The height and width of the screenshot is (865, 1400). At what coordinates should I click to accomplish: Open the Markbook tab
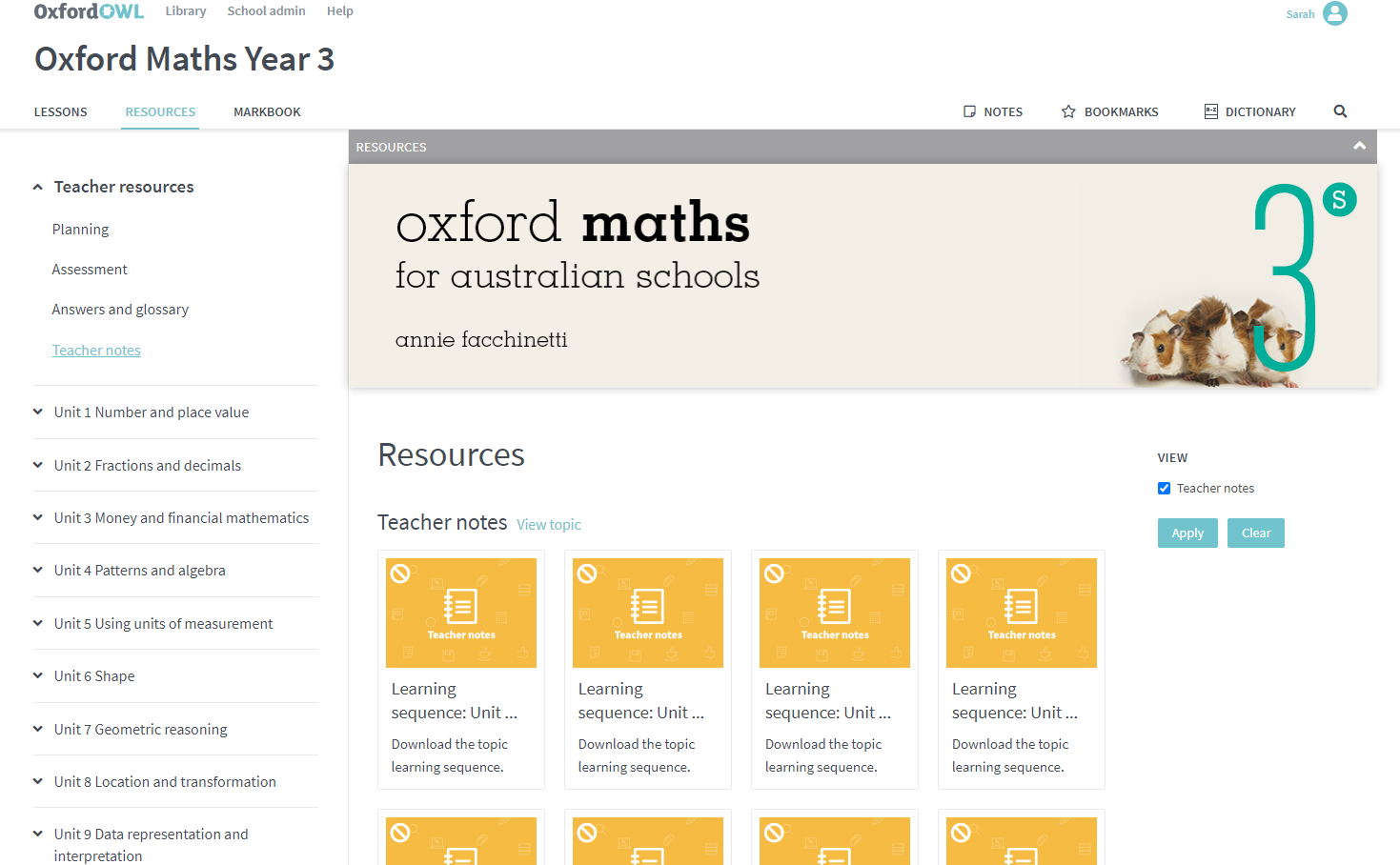pos(267,112)
